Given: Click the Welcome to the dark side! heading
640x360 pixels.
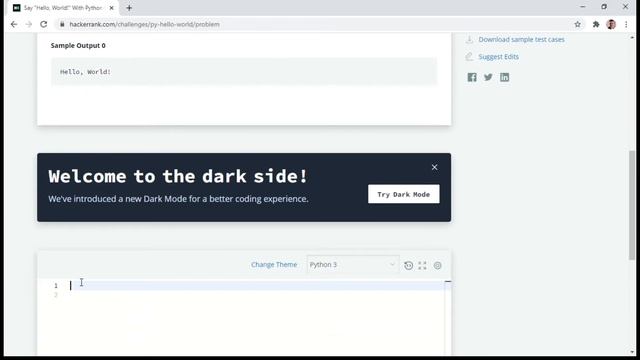Looking at the screenshot, I should tap(178, 176).
